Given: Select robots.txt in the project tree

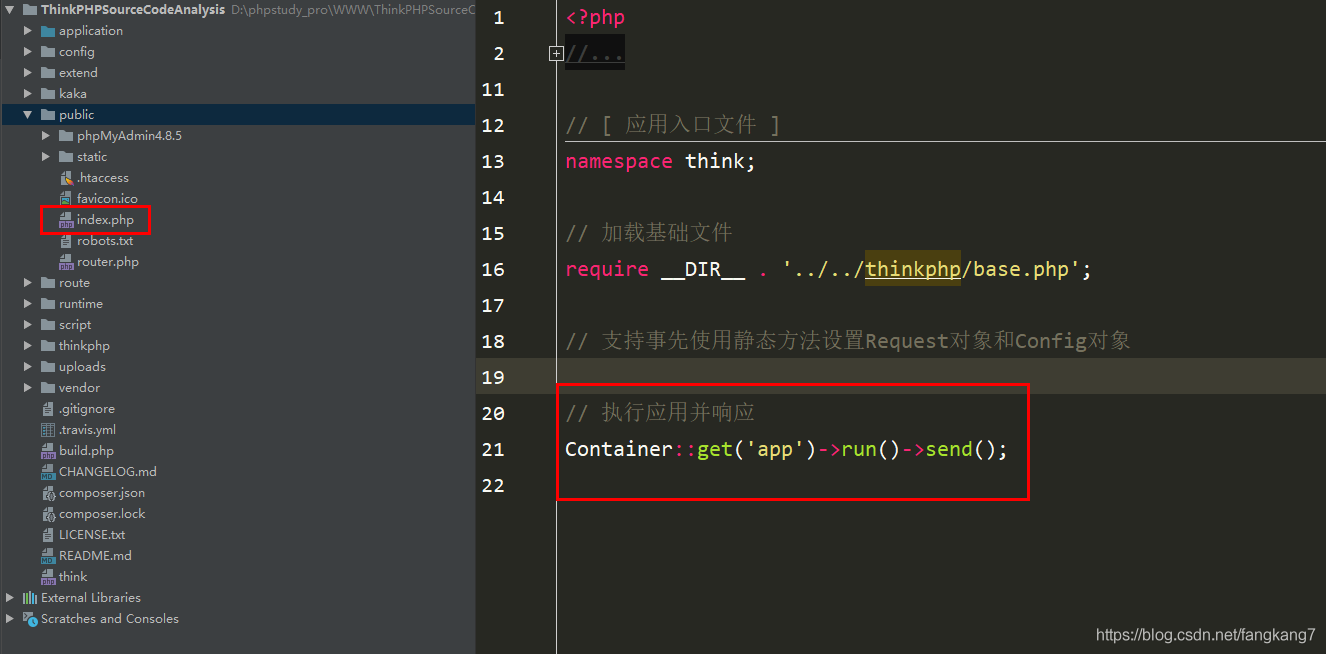Looking at the screenshot, I should click(104, 240).
